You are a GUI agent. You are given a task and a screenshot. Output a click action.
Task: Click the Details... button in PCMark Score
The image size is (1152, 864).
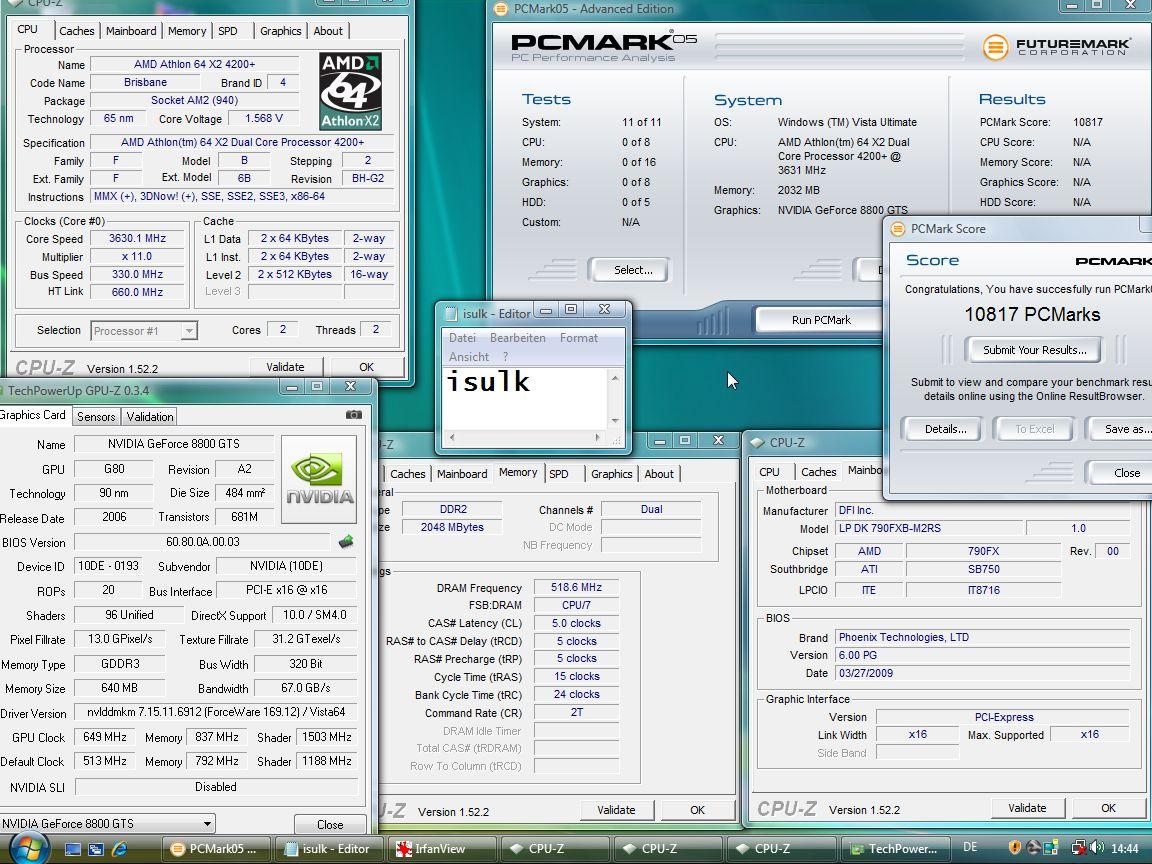coord(945,429)
